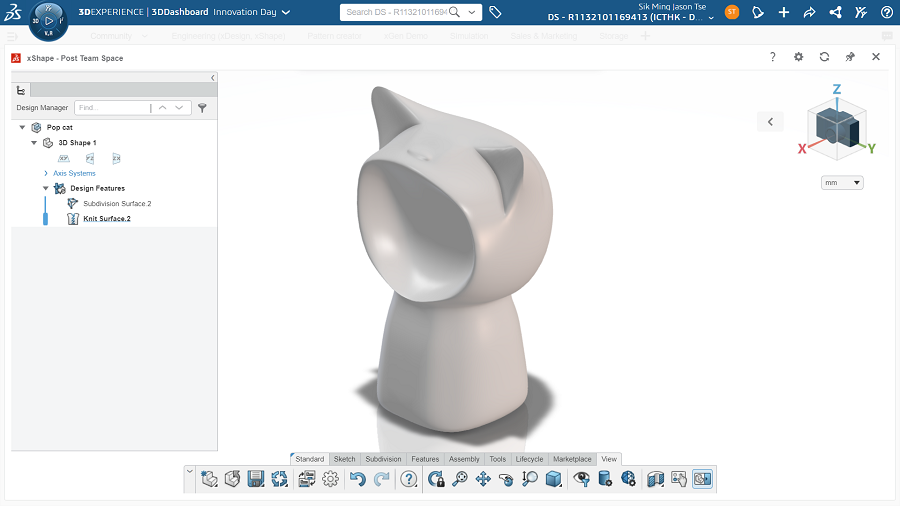The width and height of the screenshot is (900, 506).
Task: Click the Undo arrow in the toolbar
Action: tap(358, 479)
